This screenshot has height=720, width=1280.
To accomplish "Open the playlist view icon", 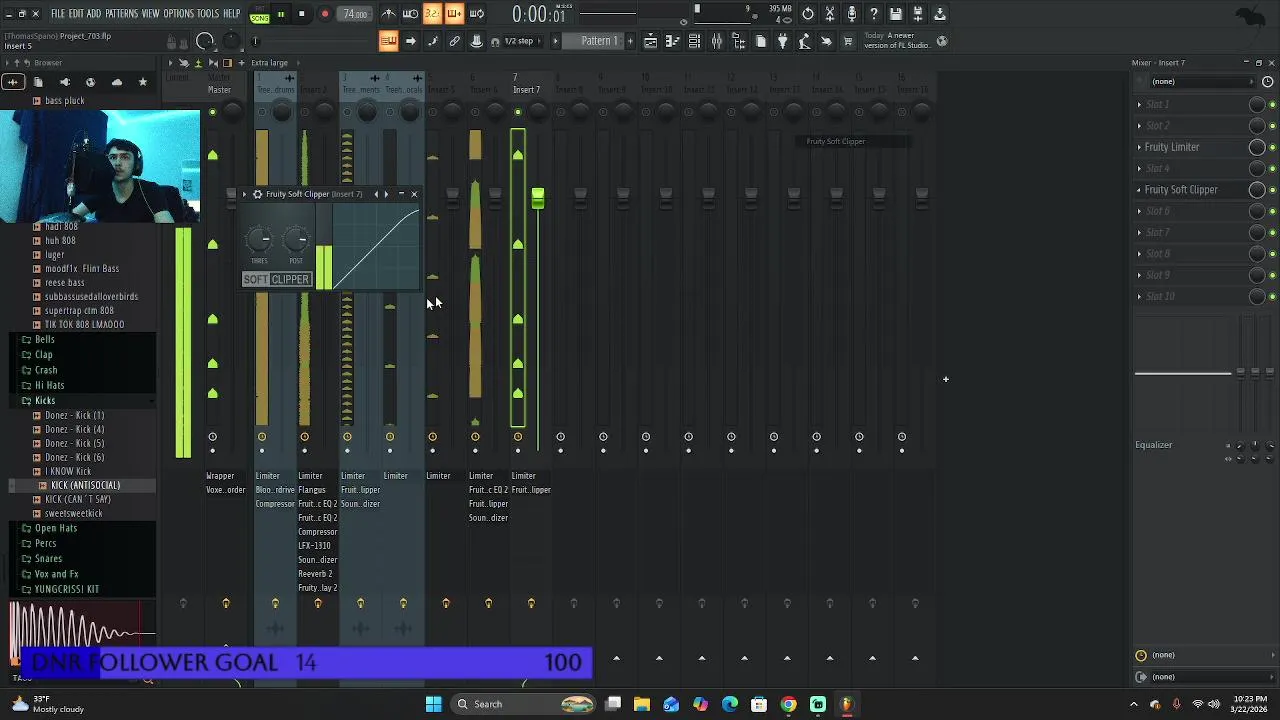I will point(650,41).
